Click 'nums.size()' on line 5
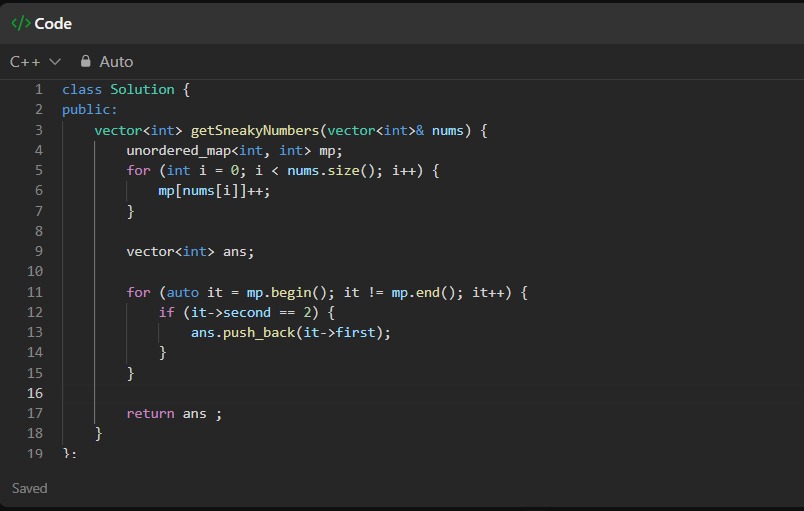This screenshot has height=511, width=804. 331,170
